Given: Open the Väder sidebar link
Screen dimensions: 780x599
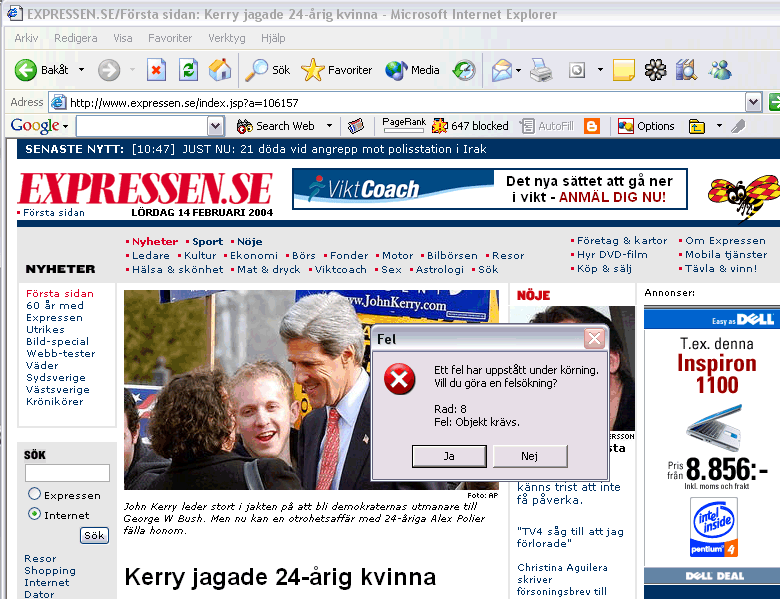Looking at the screenshot, I should pos(42,365).
